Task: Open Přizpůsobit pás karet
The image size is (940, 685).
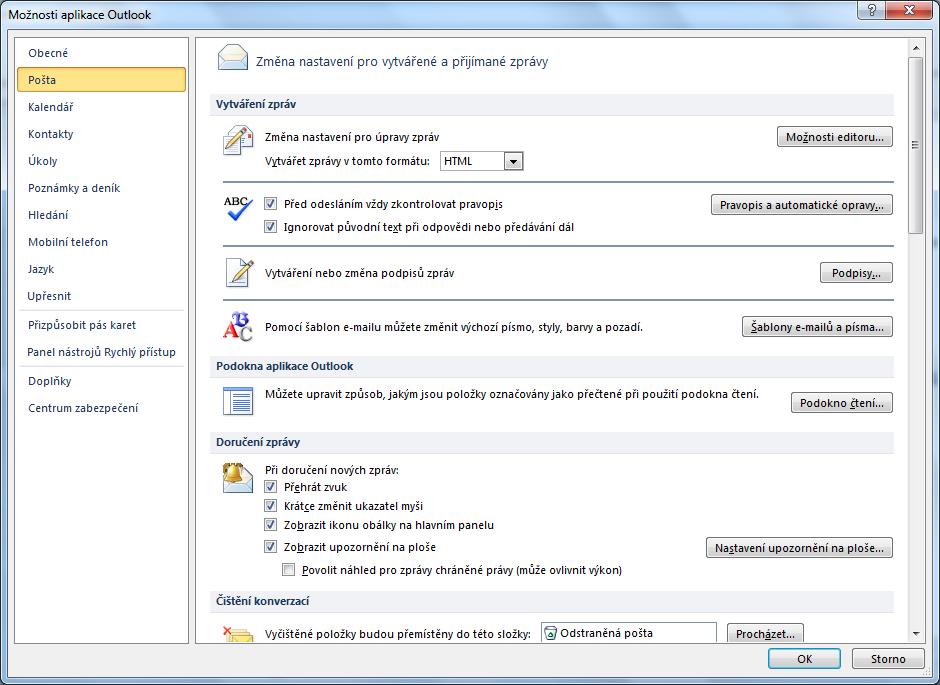Action: click(101, 325)
